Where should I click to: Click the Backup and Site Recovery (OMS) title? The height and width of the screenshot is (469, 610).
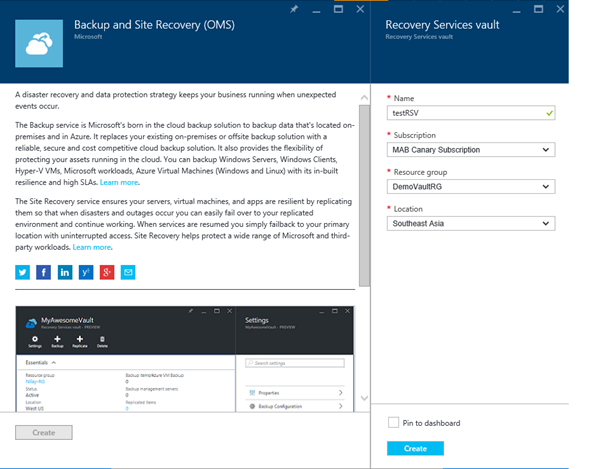coord(154,25)
